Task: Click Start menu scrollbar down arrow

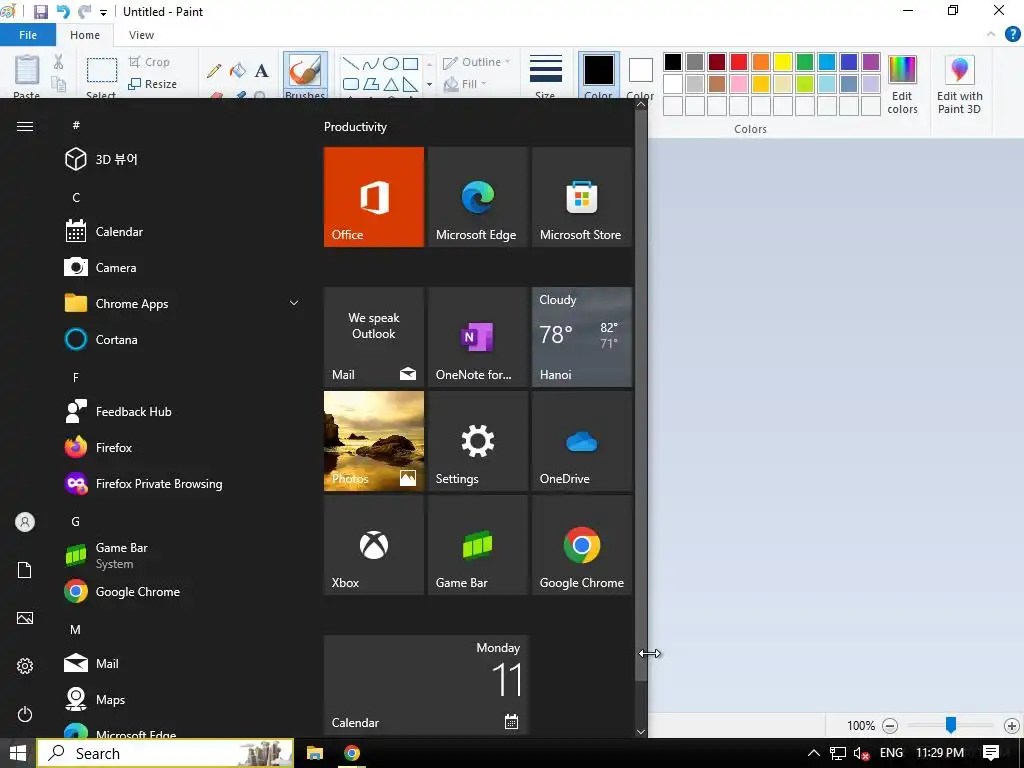Action: 641,732
